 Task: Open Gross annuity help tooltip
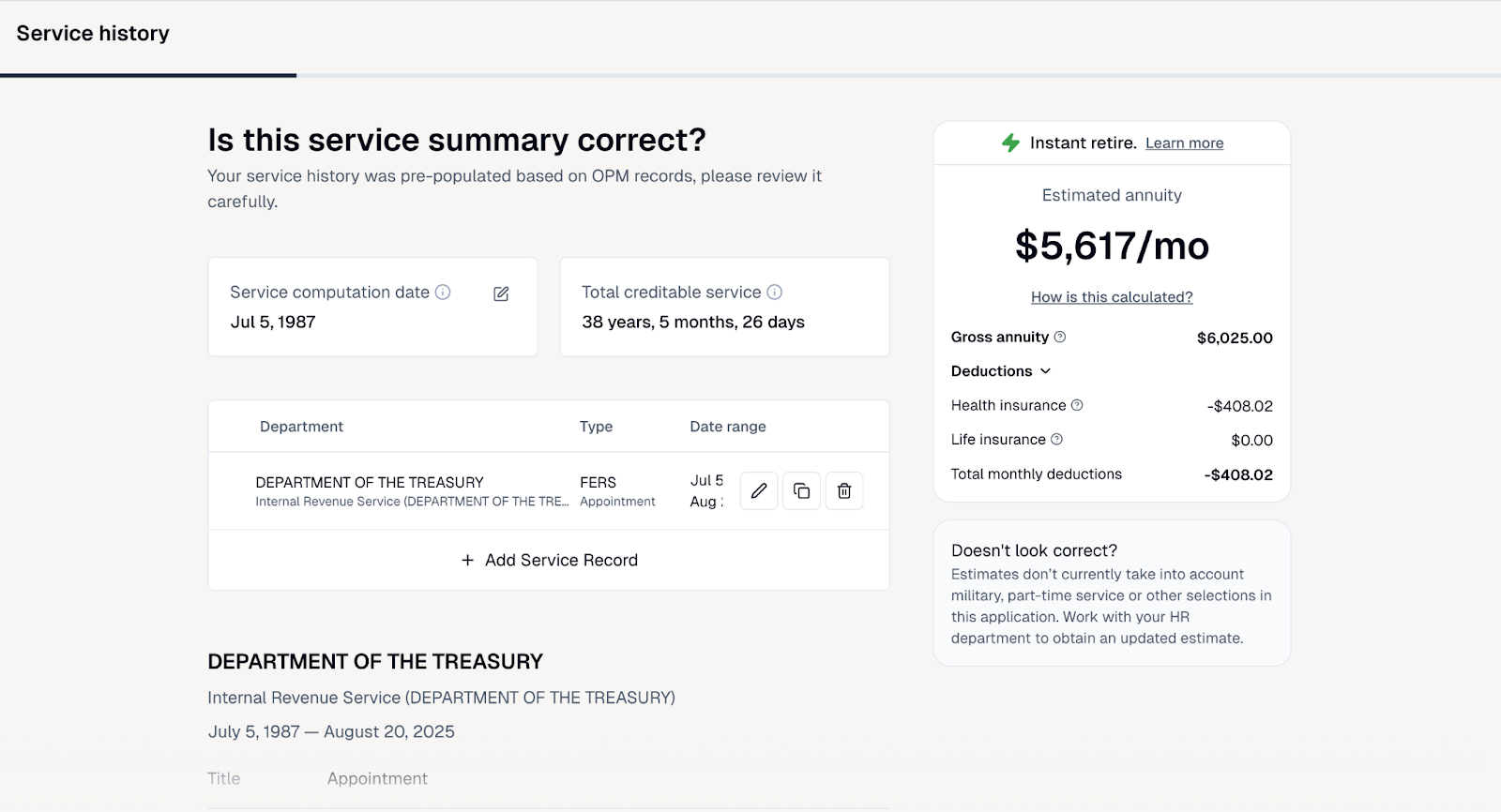tap(1060, 338)
